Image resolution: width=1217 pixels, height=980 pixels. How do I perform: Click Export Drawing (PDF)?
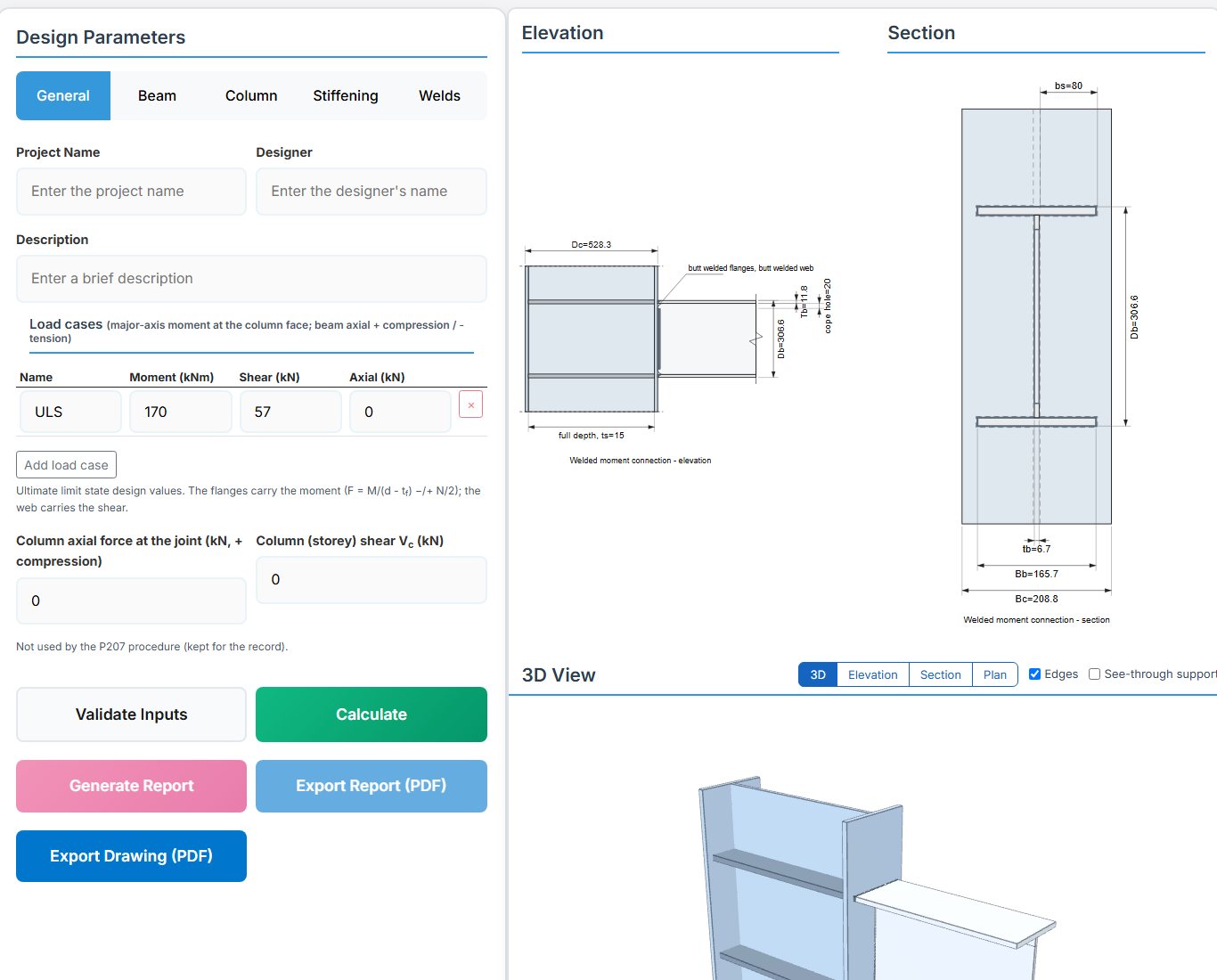131,856
